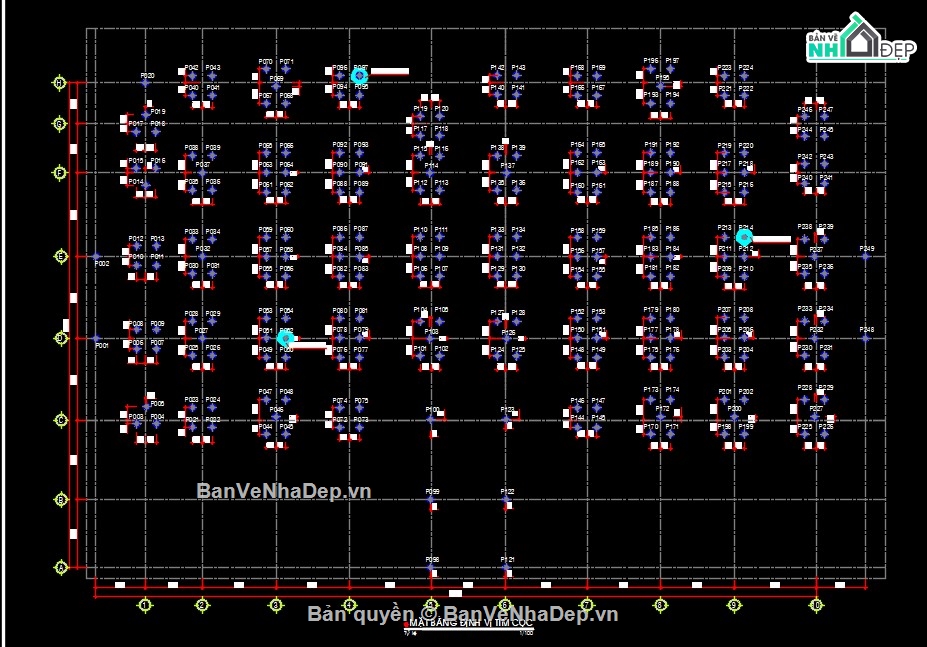The height and width of the screenshot is (647, 927).
Task: Click grid axis bubble A
Action: [x=61, y=568]
